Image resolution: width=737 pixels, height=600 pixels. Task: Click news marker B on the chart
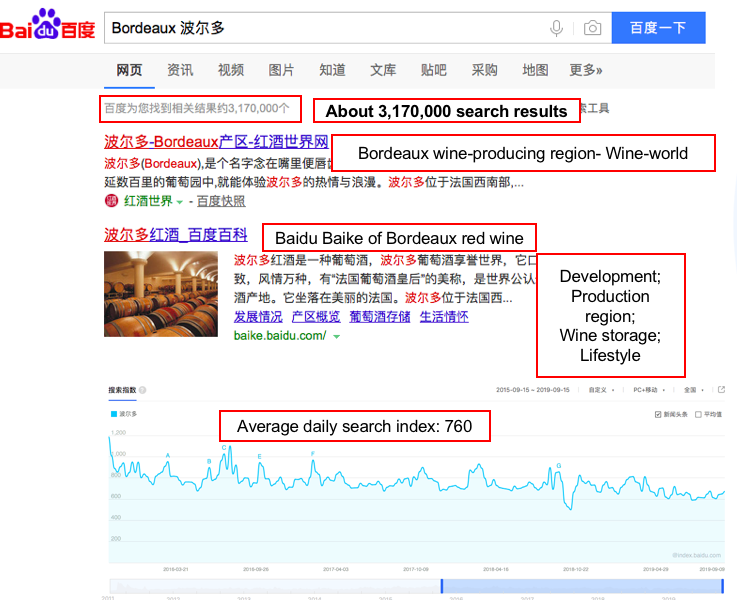(x=209, y=461)
